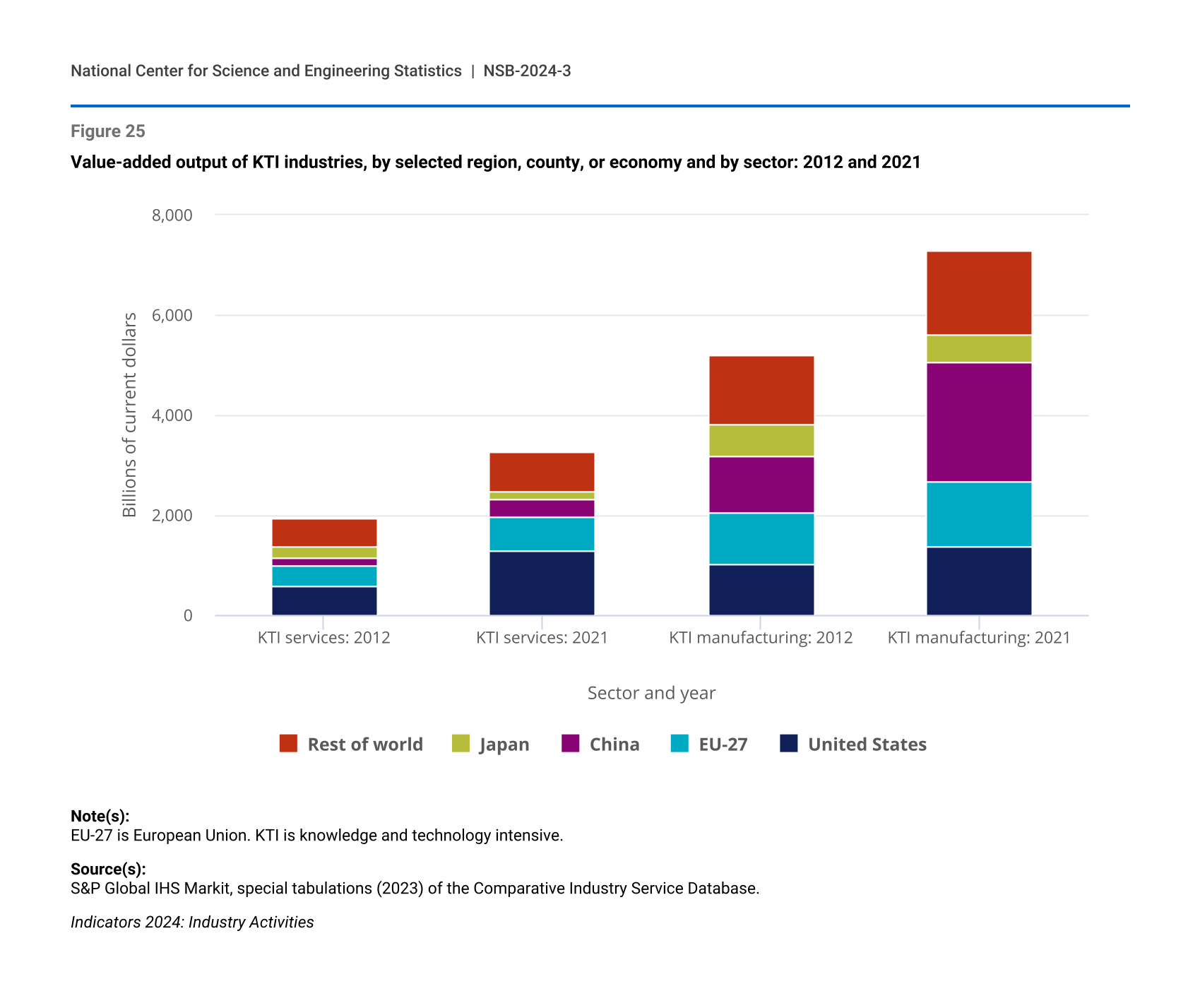Viewport: 1200px width, 1008px height.
Task: Click the China legend color square
Action: coord(570,743)
